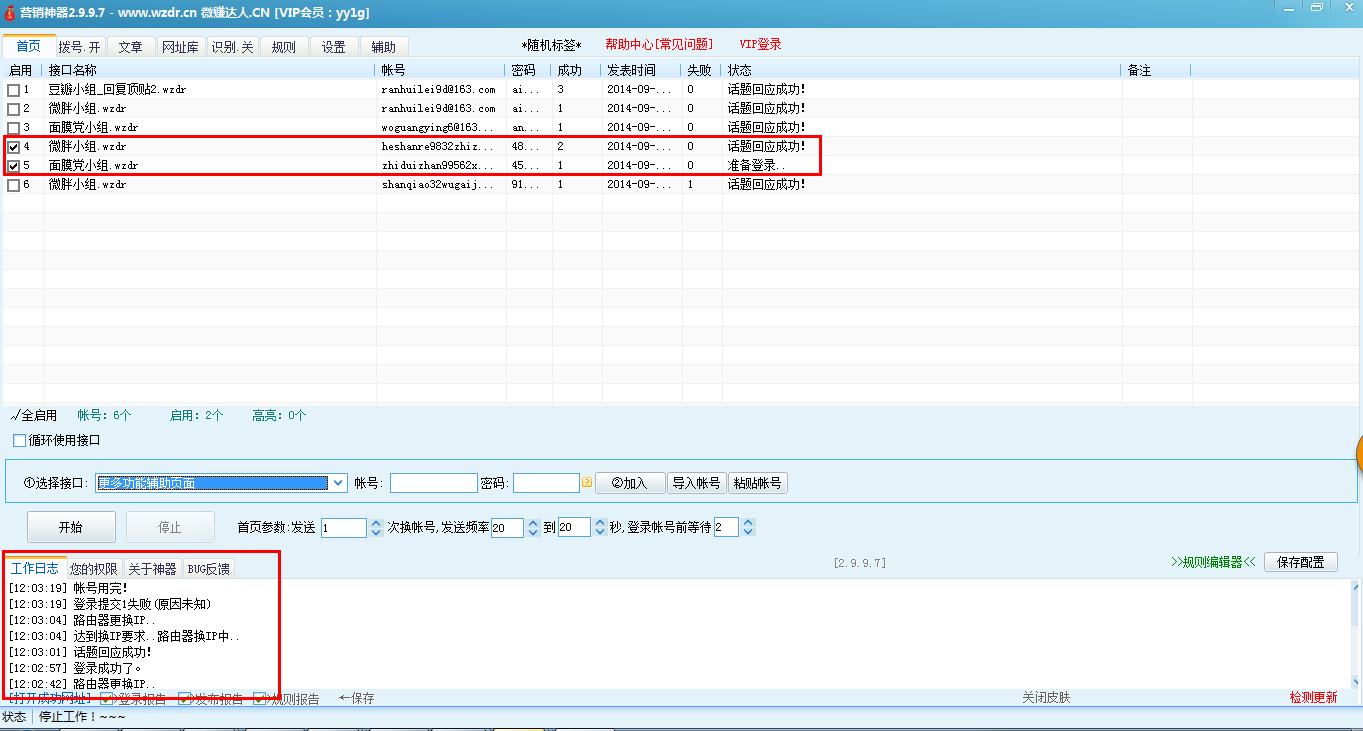Click the 导入帐号 button
The image size is (1363, 731).
coord(696,483)
